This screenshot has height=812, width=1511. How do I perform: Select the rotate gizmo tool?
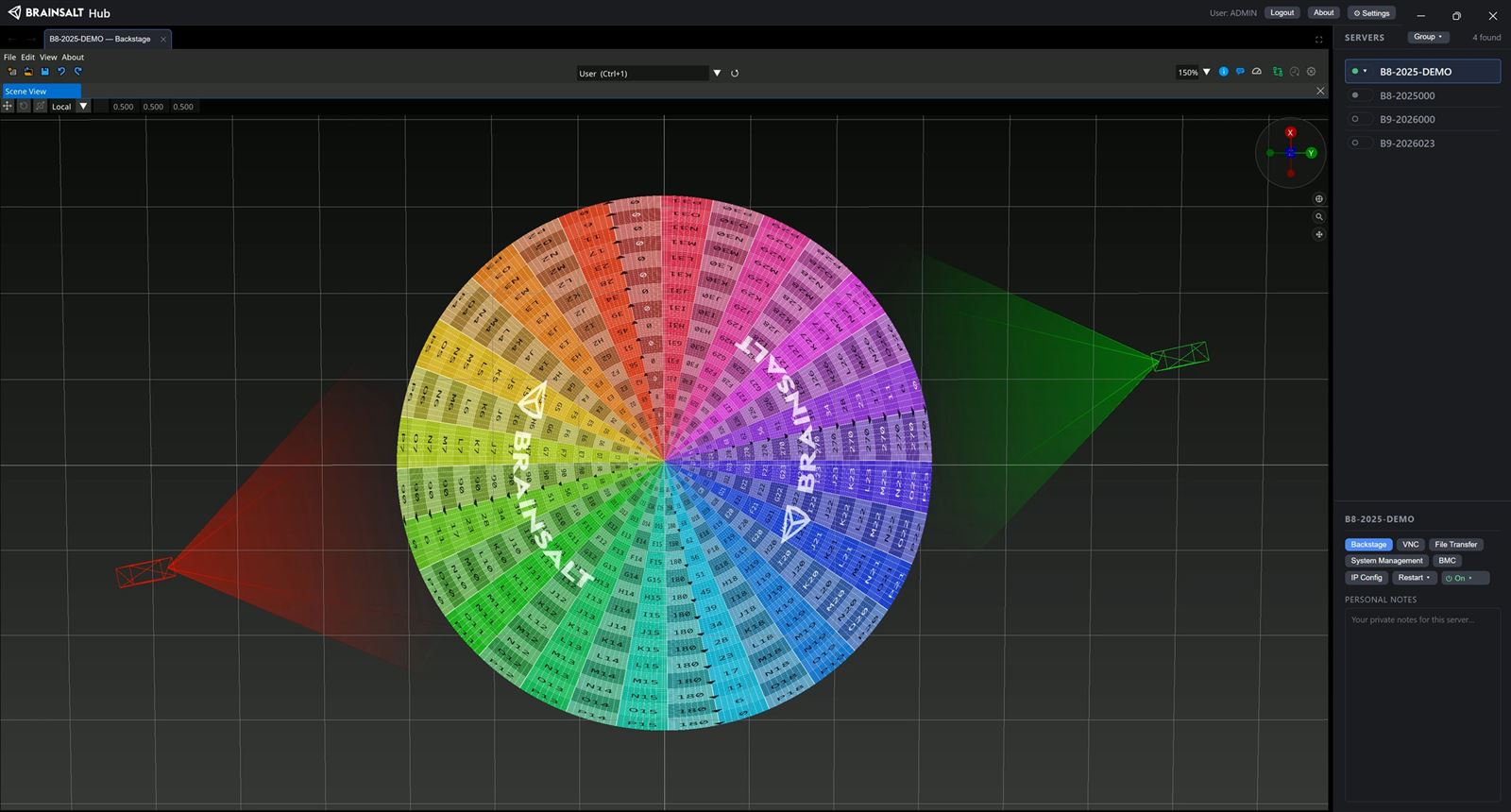[x=24, y=107]
